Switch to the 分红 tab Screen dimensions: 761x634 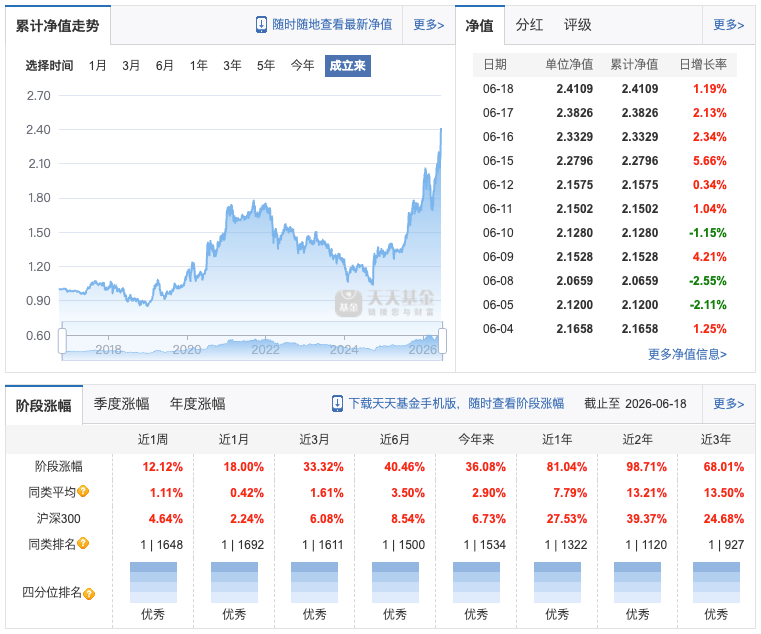(529, 25)
